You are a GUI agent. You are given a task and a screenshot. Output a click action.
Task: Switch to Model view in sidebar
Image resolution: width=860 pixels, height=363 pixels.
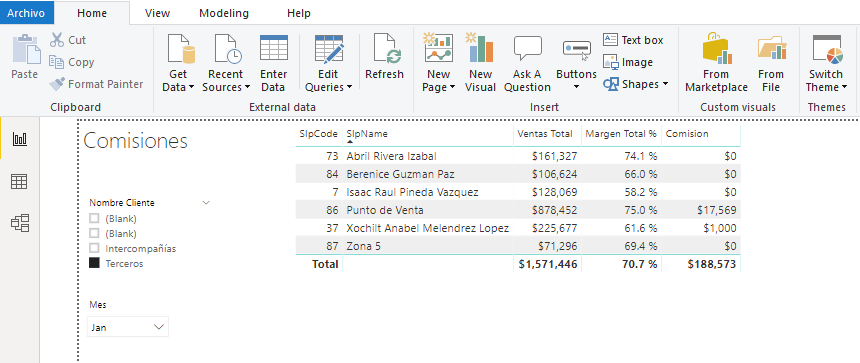click(20, 223)
